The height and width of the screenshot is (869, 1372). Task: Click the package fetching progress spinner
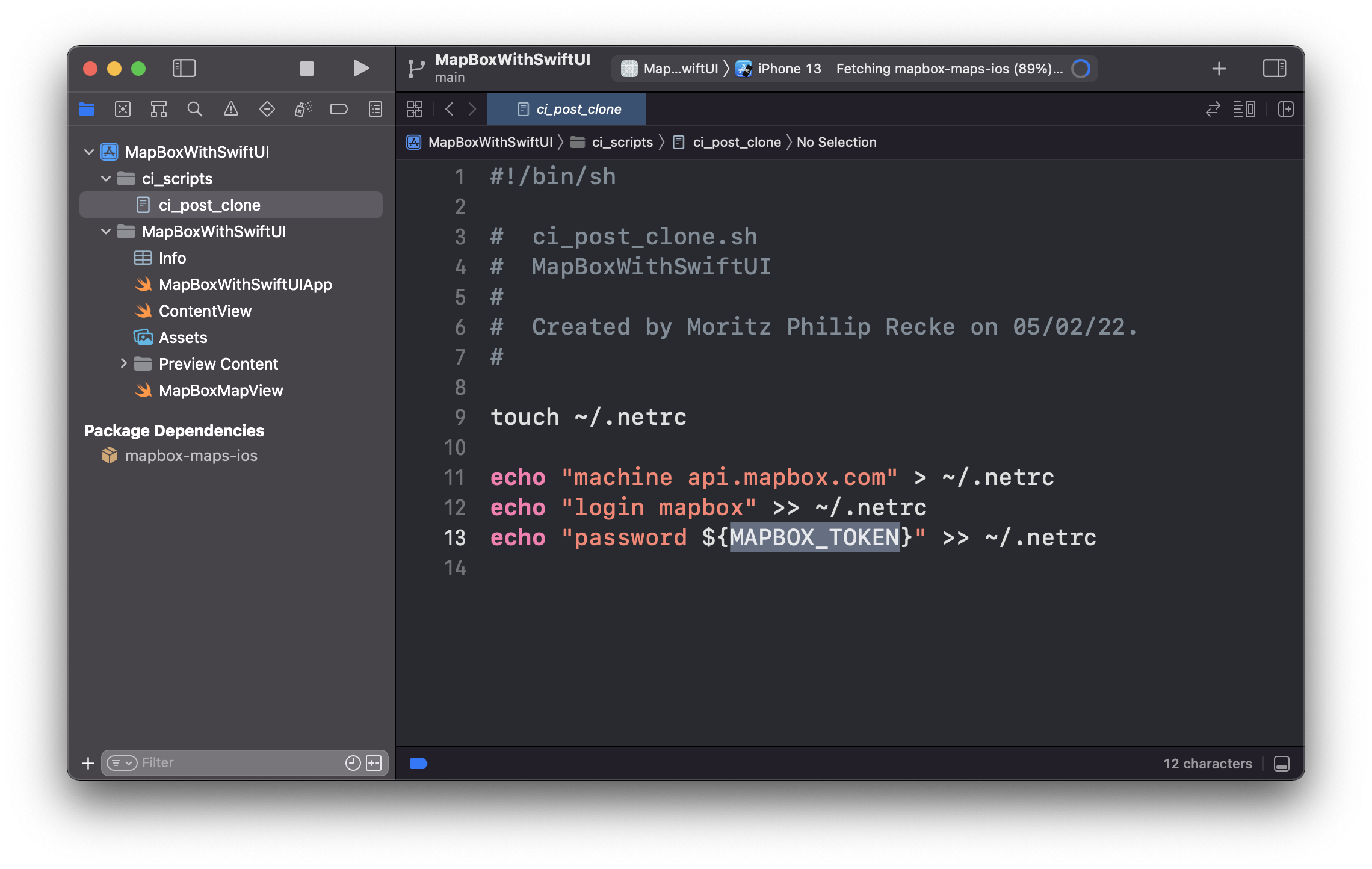pos(1081,69)
